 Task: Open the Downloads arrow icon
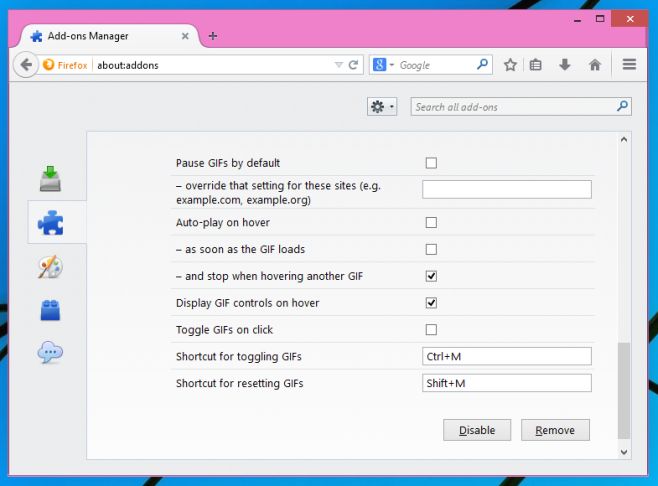click(565, 65)
